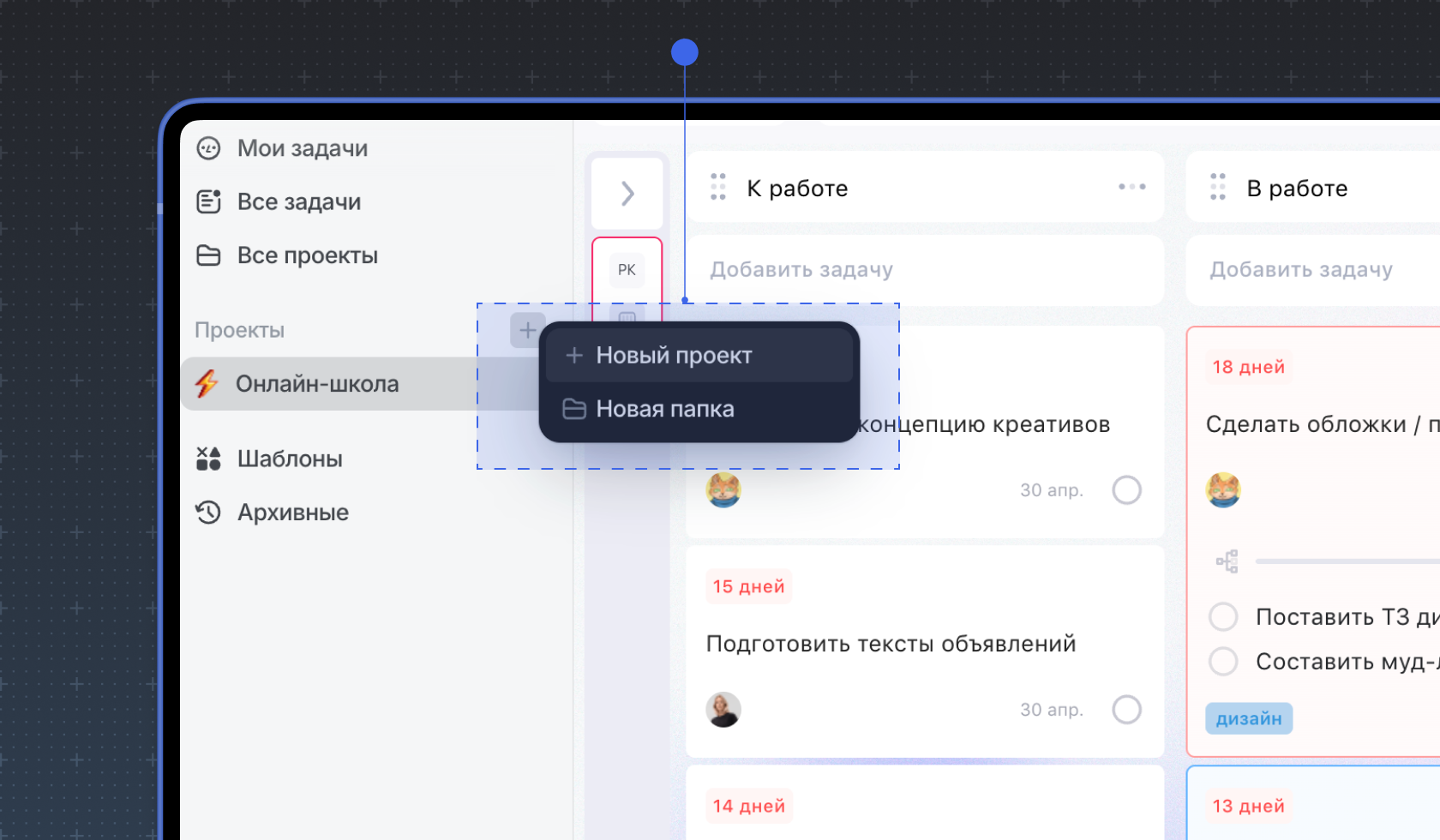Expand collapsed panel with chevron arrow

(627, 193)
